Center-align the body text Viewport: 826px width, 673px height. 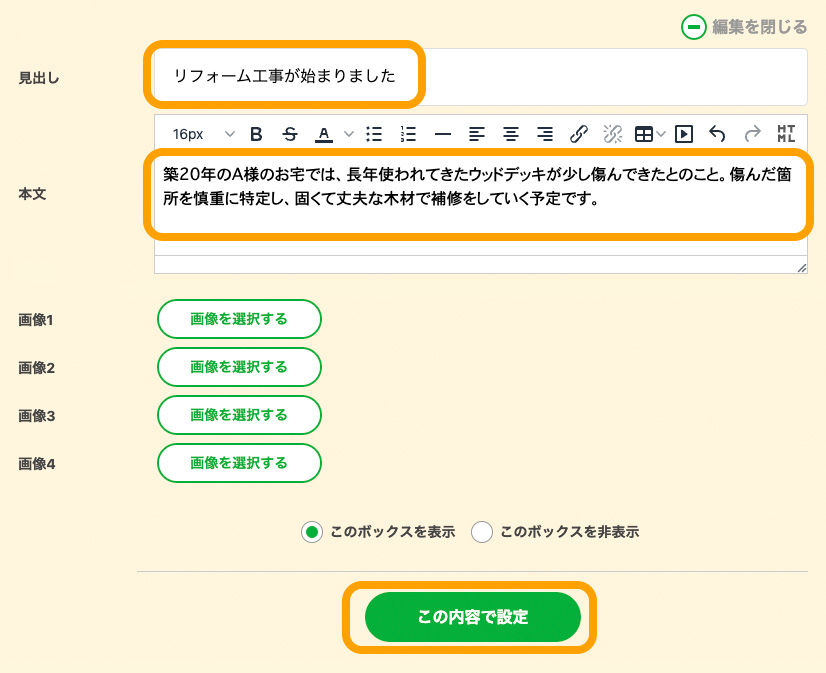point(511,134)
